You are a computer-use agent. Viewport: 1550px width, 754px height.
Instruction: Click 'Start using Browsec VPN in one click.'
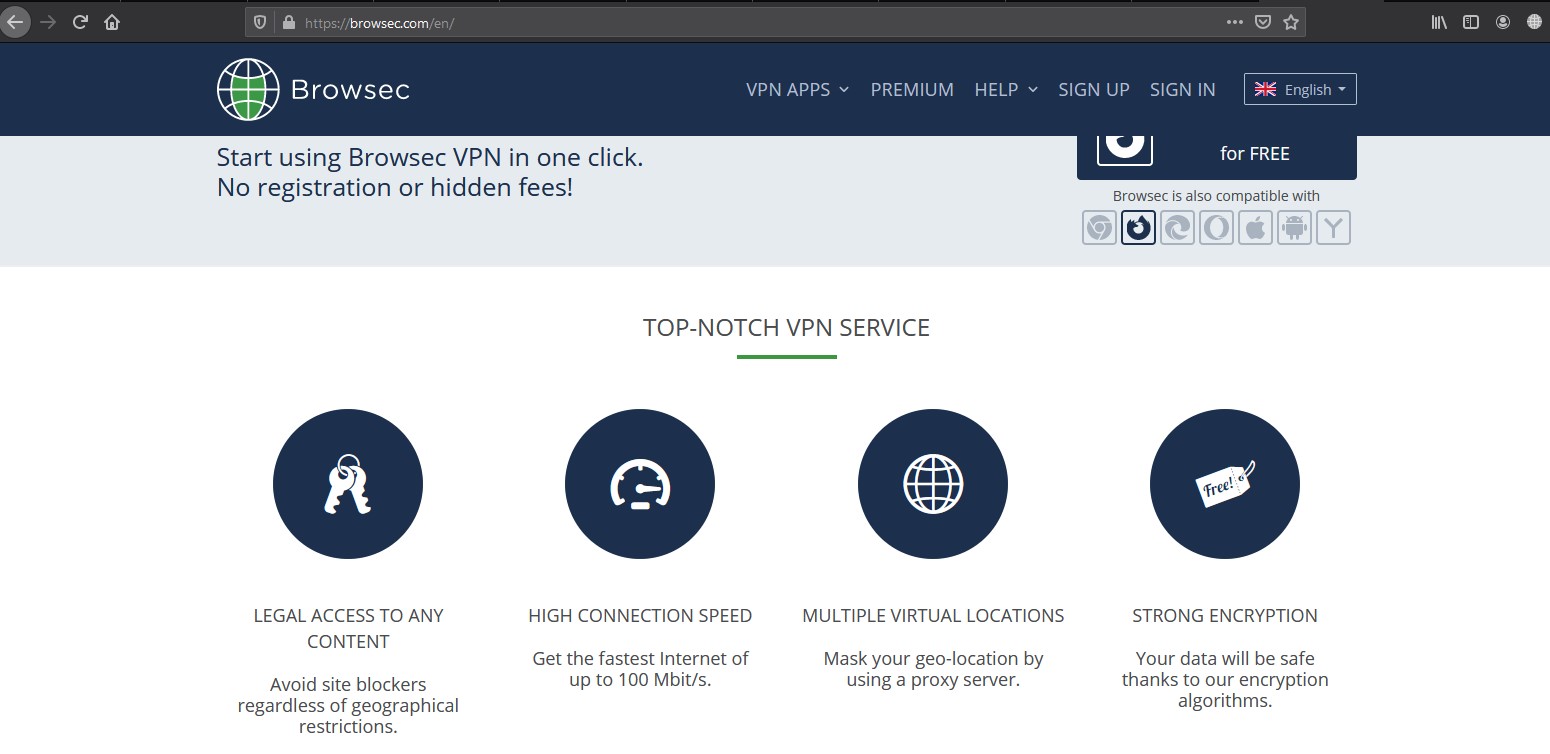click(x=430, y=158)
